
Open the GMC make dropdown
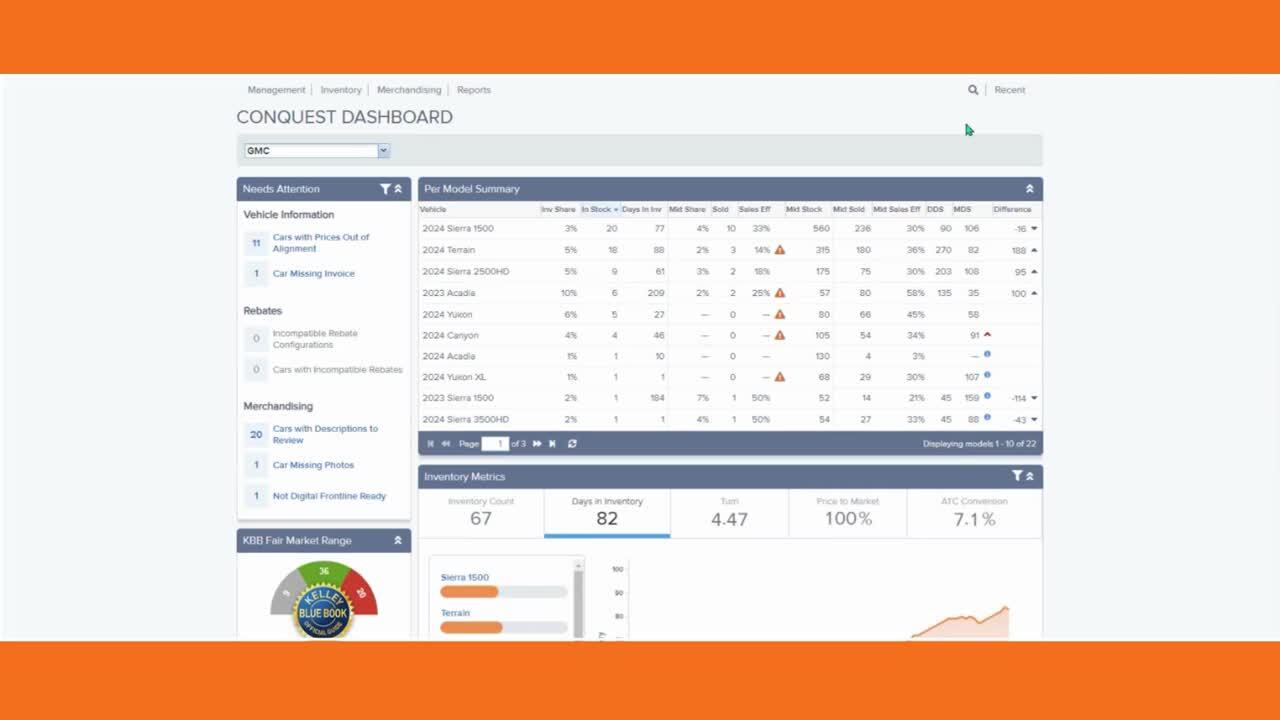point(383,151)
